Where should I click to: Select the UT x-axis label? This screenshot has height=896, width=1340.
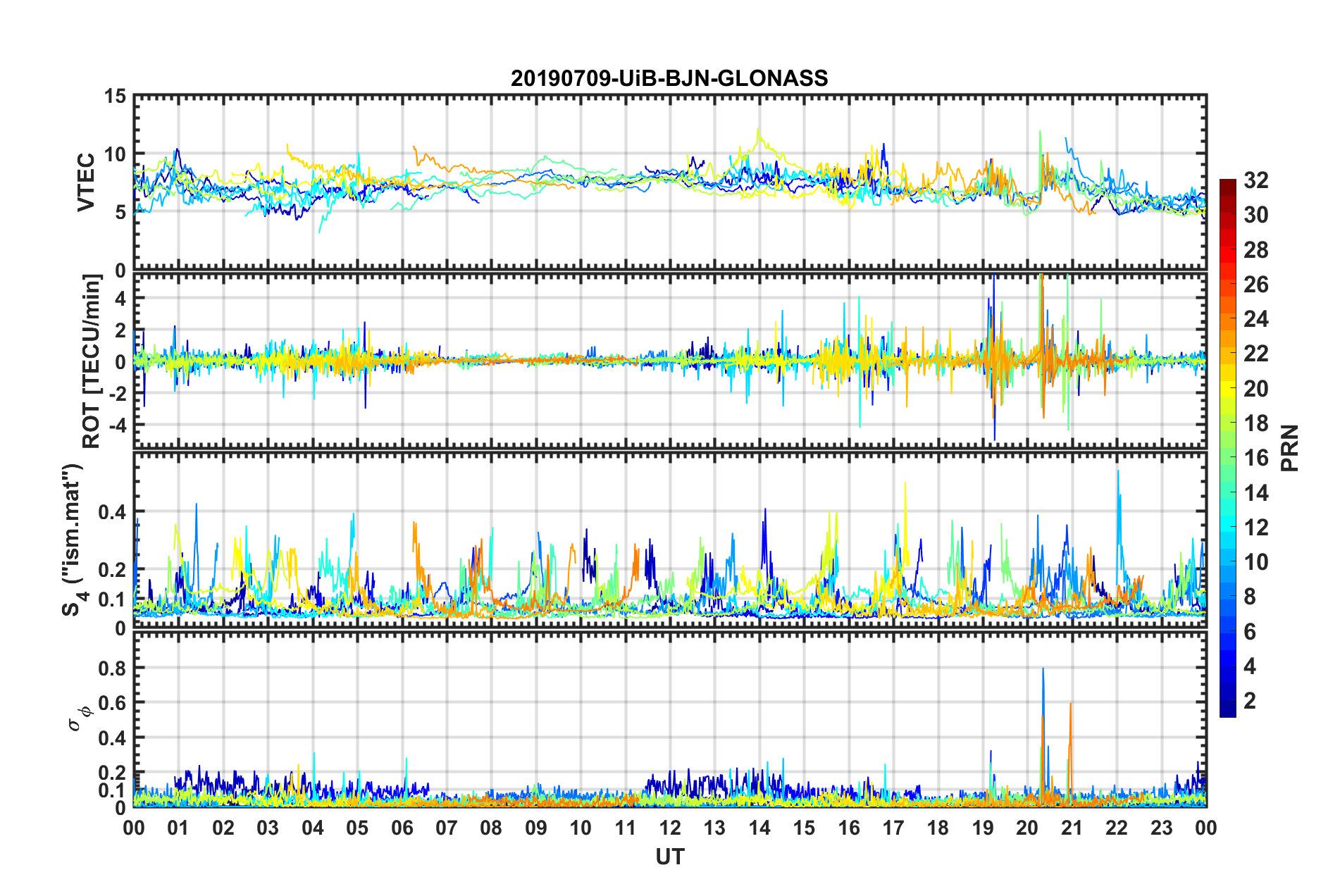tap(669, 856)
